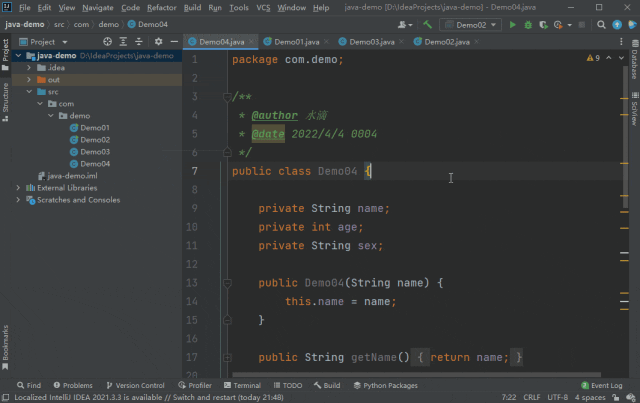Open the Event Log
640x403 pixels.
[606, 385]
